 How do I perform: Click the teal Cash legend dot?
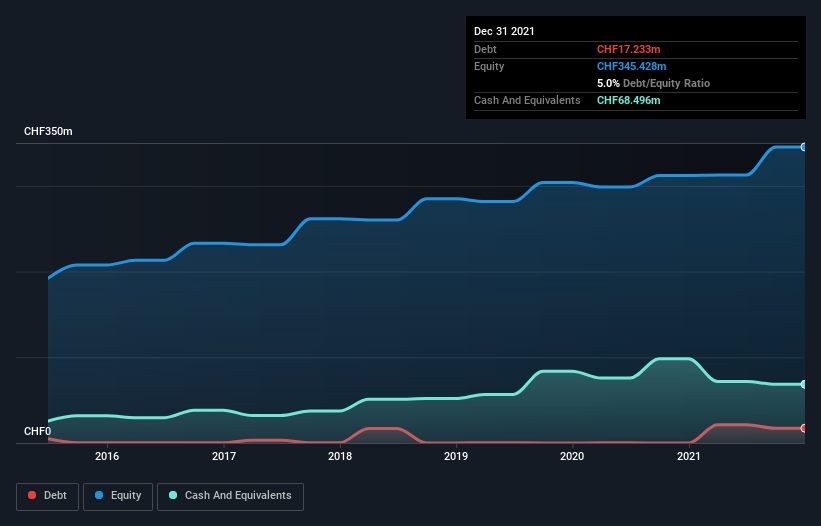tap(173, 495)
